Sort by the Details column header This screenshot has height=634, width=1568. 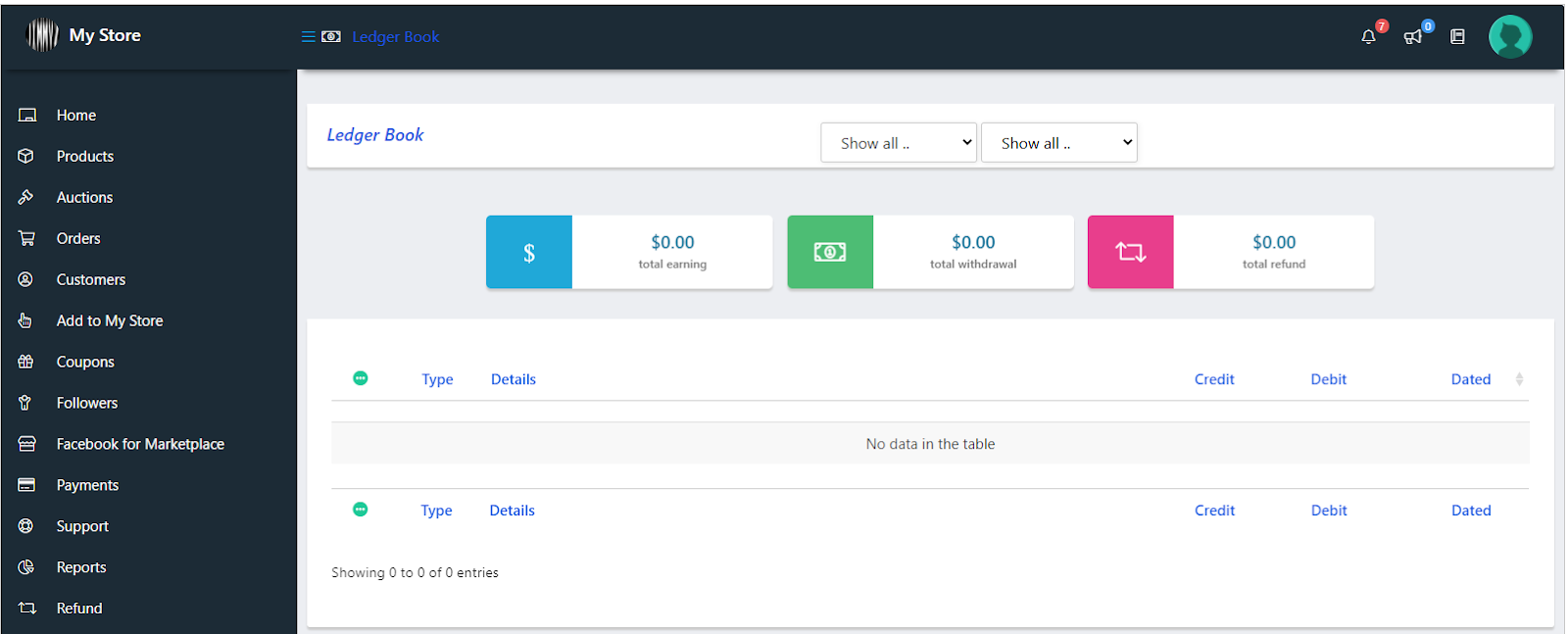(x=514, y=380)
